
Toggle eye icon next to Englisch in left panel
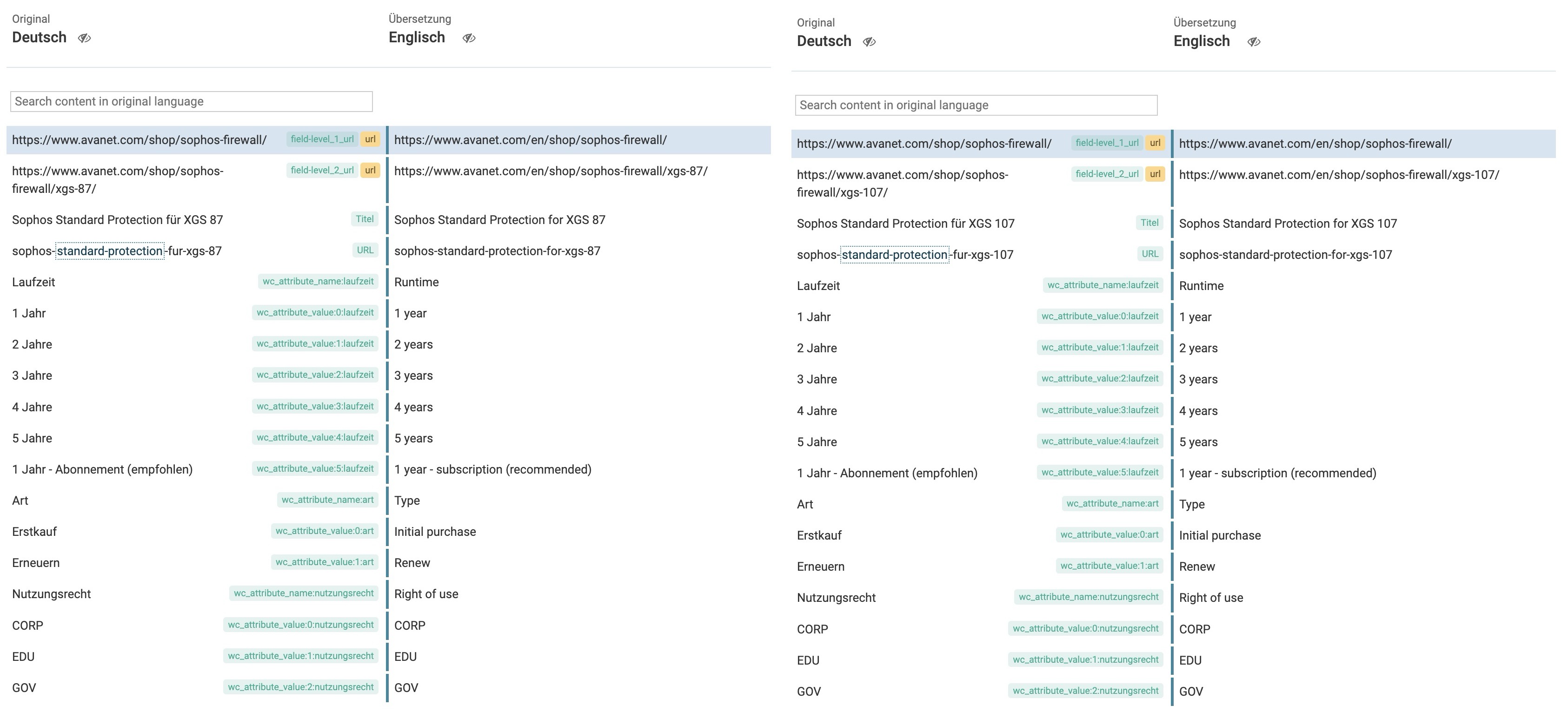[469, 38]
